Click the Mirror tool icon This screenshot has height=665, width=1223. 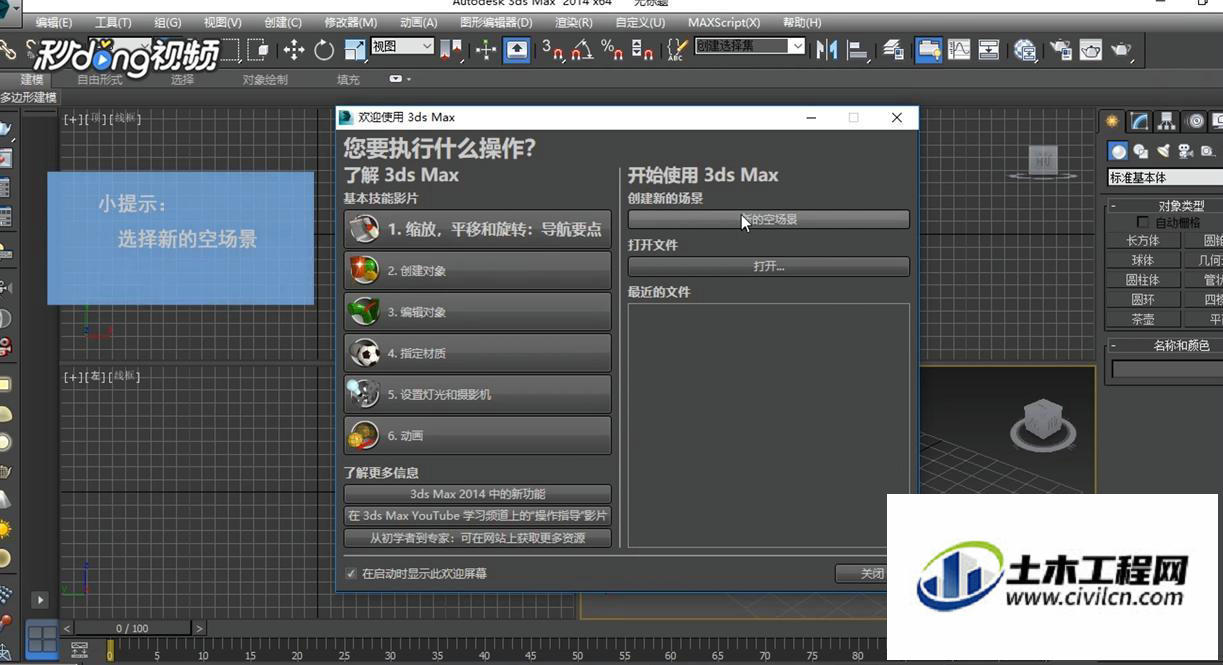coord(827,50)
